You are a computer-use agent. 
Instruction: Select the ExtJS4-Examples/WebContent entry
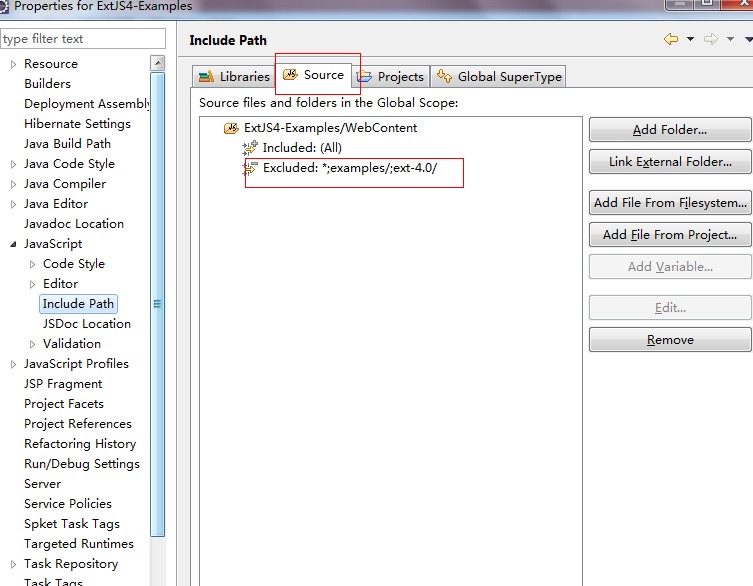pyautogui.click(x=330, y=128)
